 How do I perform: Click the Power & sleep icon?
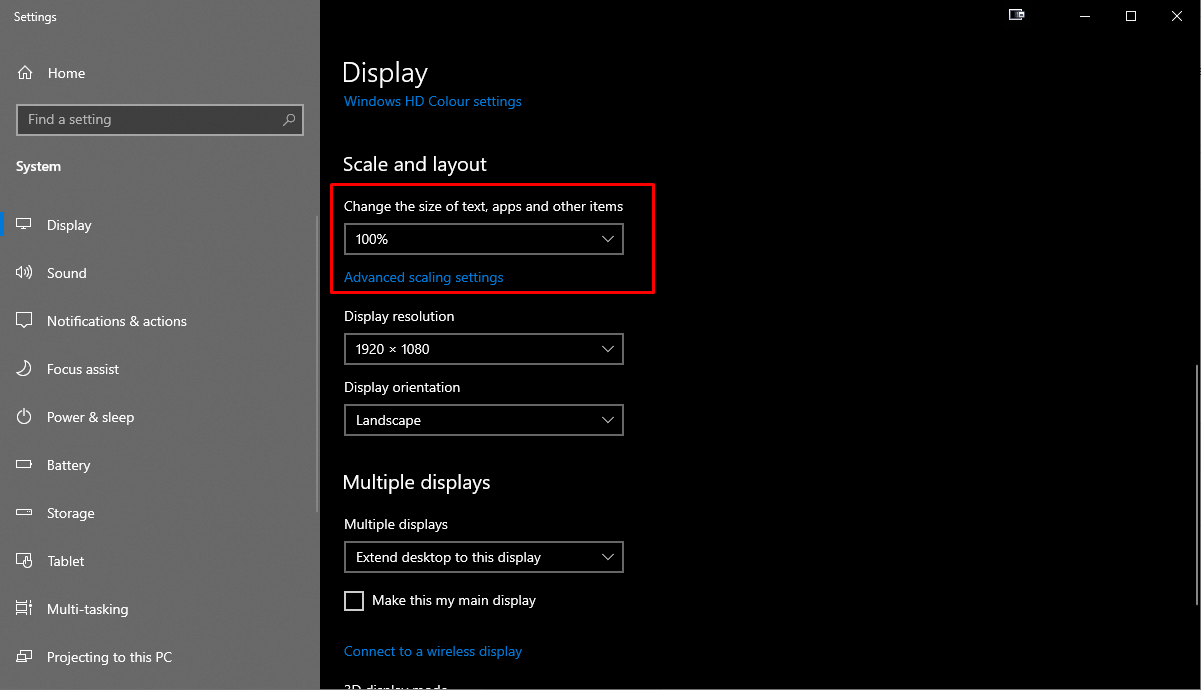pyautogui.click(x=25, y=417)
